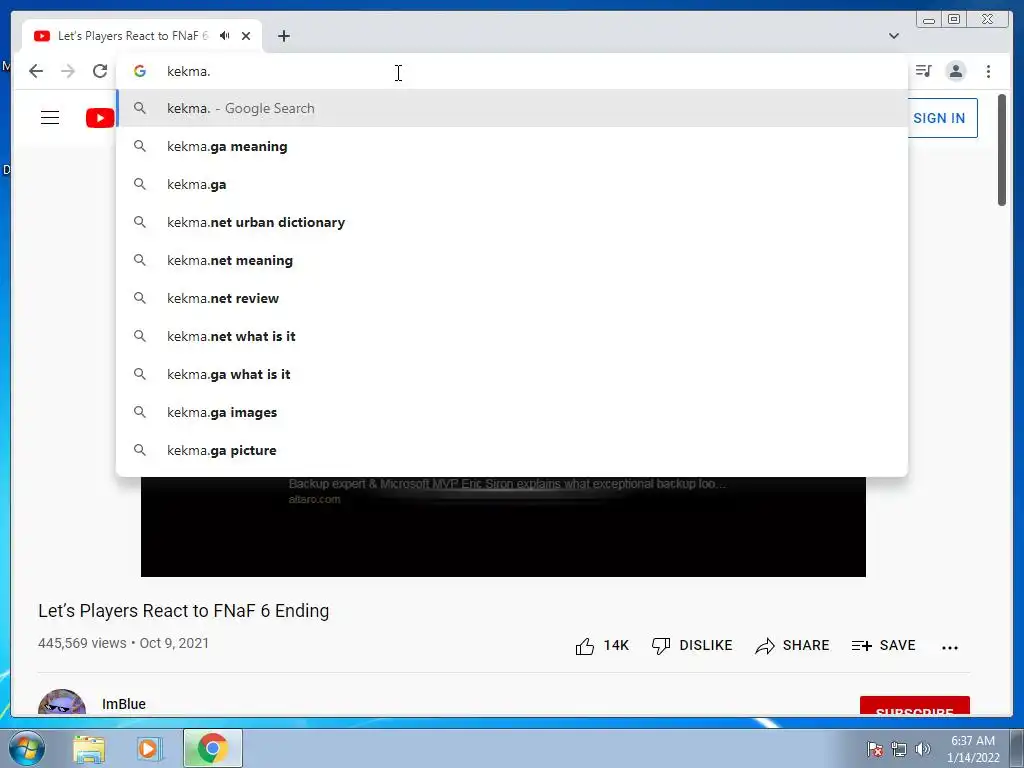Go back using the browser back arrow
1024x768 pixels.
pyautogui.click(x=36, y=71)
